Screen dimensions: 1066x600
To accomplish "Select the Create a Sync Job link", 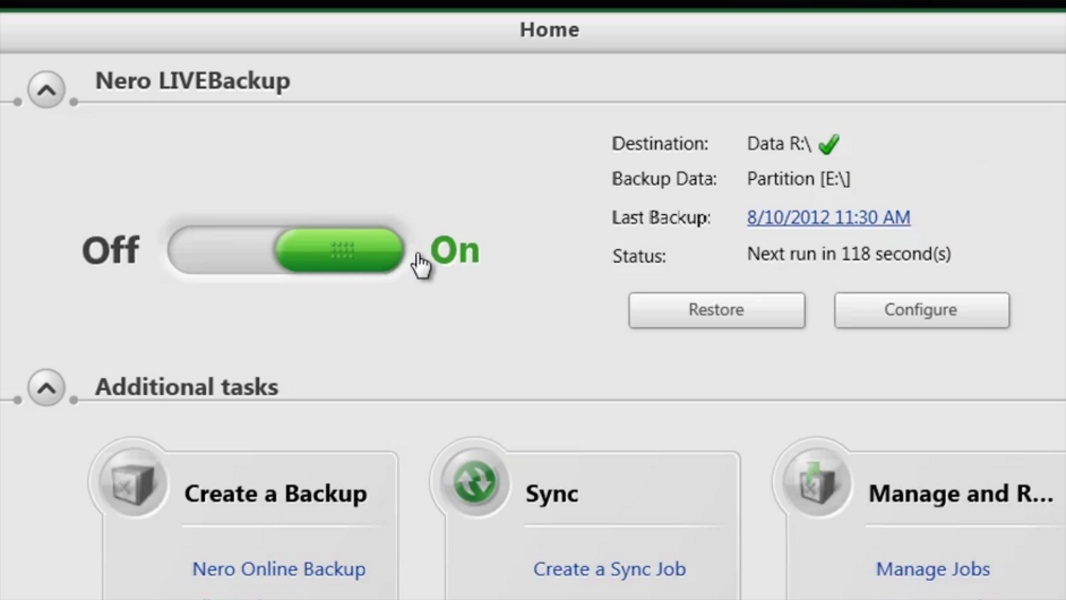I will [x=609, y=569].
